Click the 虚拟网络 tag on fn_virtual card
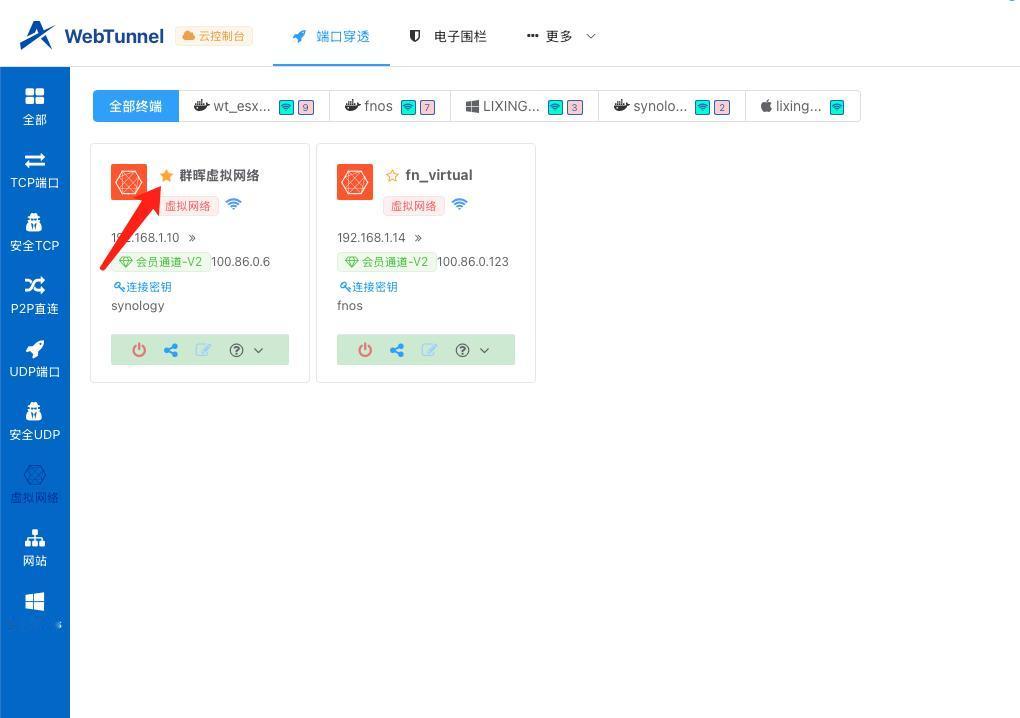1020x718 pixels. point(413,206)
